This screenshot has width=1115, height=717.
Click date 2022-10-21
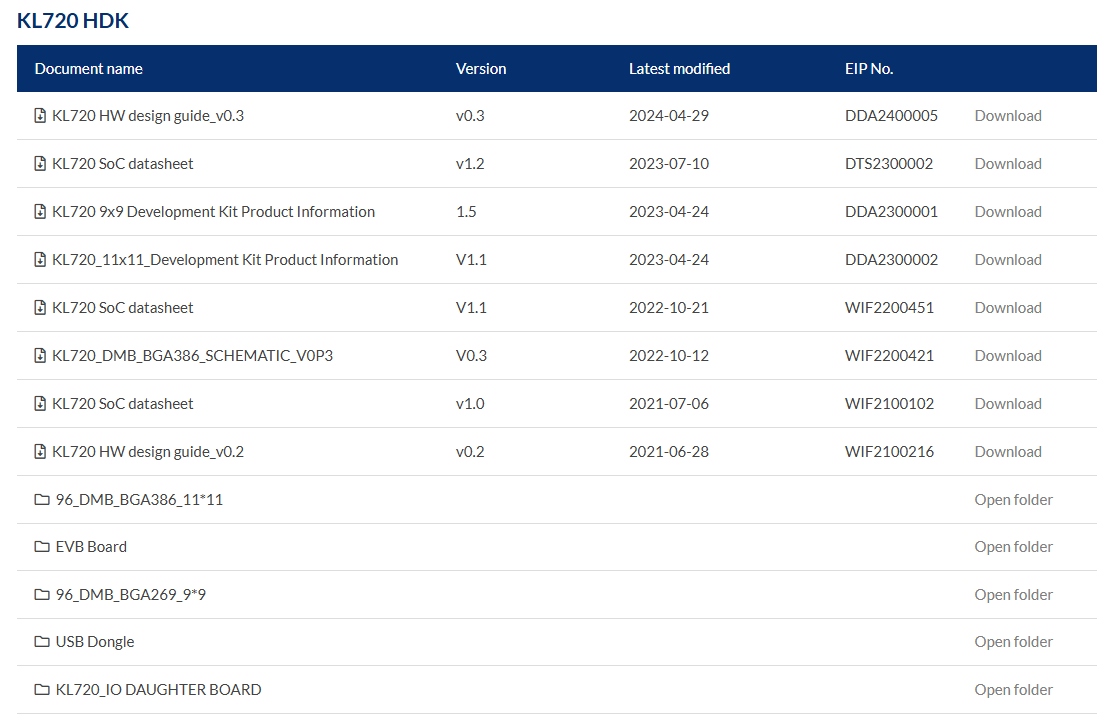pyautogui.click(x=668, y=307)
